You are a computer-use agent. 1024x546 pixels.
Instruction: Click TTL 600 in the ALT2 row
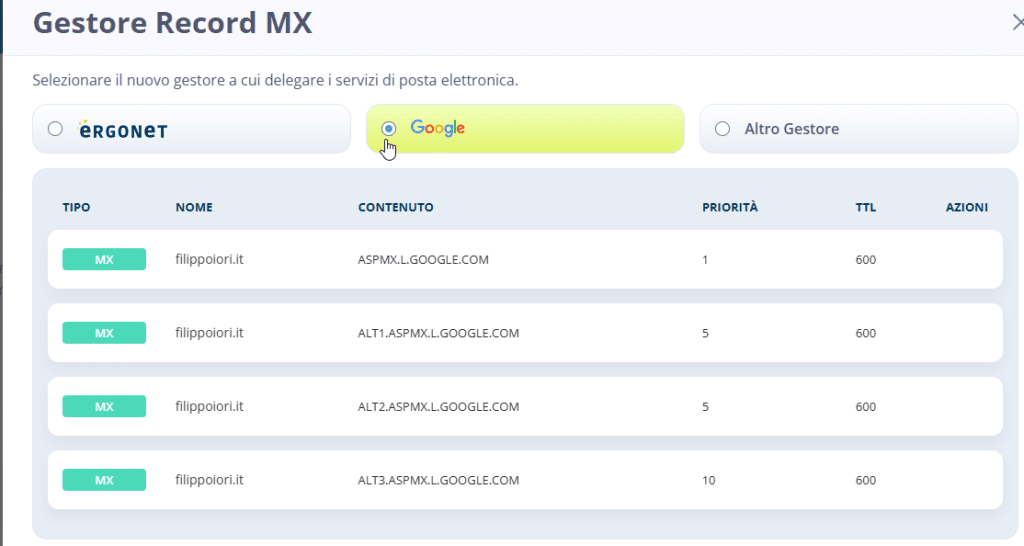(x=866, y=406)
